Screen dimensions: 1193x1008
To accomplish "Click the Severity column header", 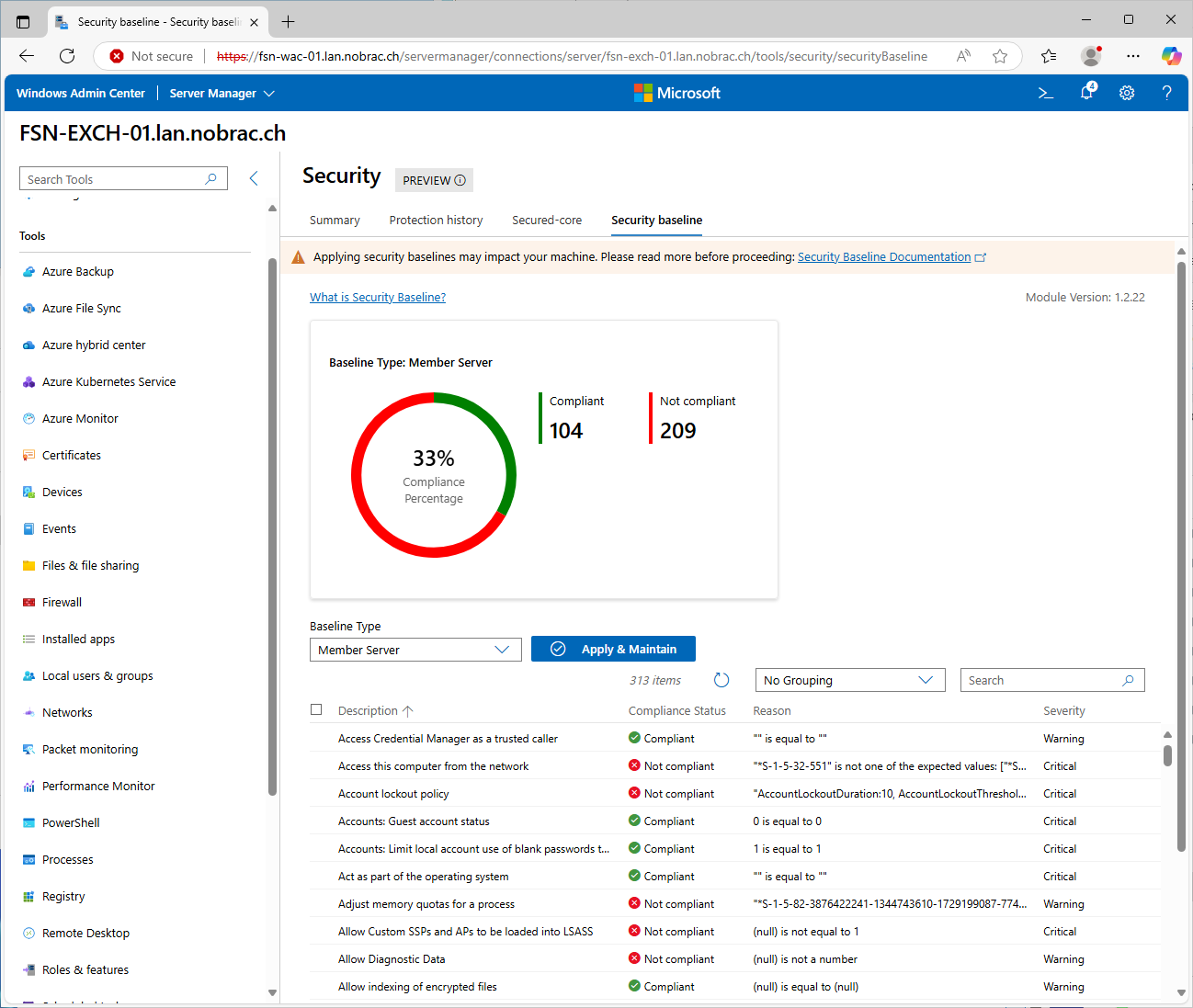I will pos(1064,710).
